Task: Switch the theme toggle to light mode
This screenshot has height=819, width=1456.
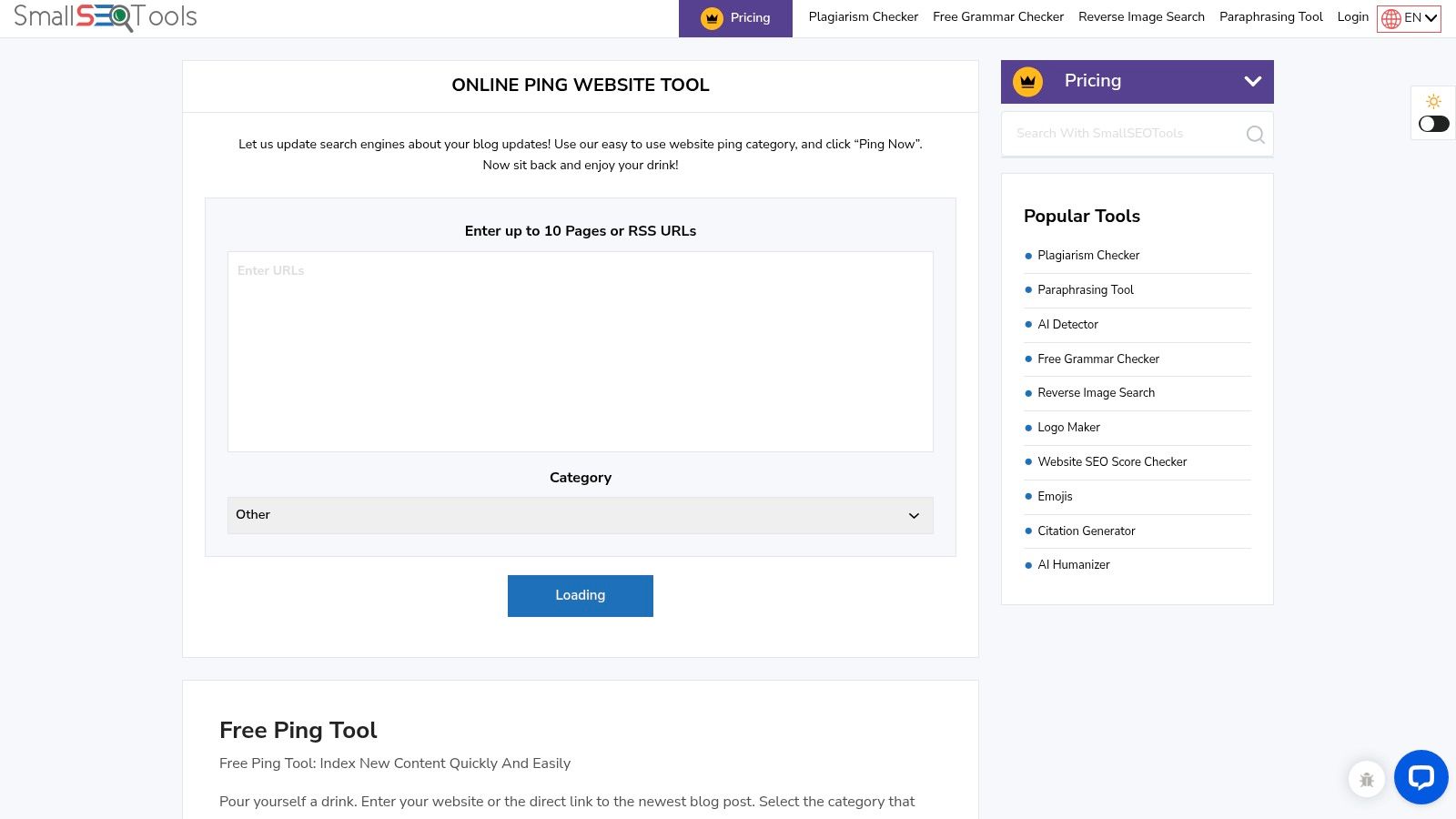Action: click(1432, 124)
